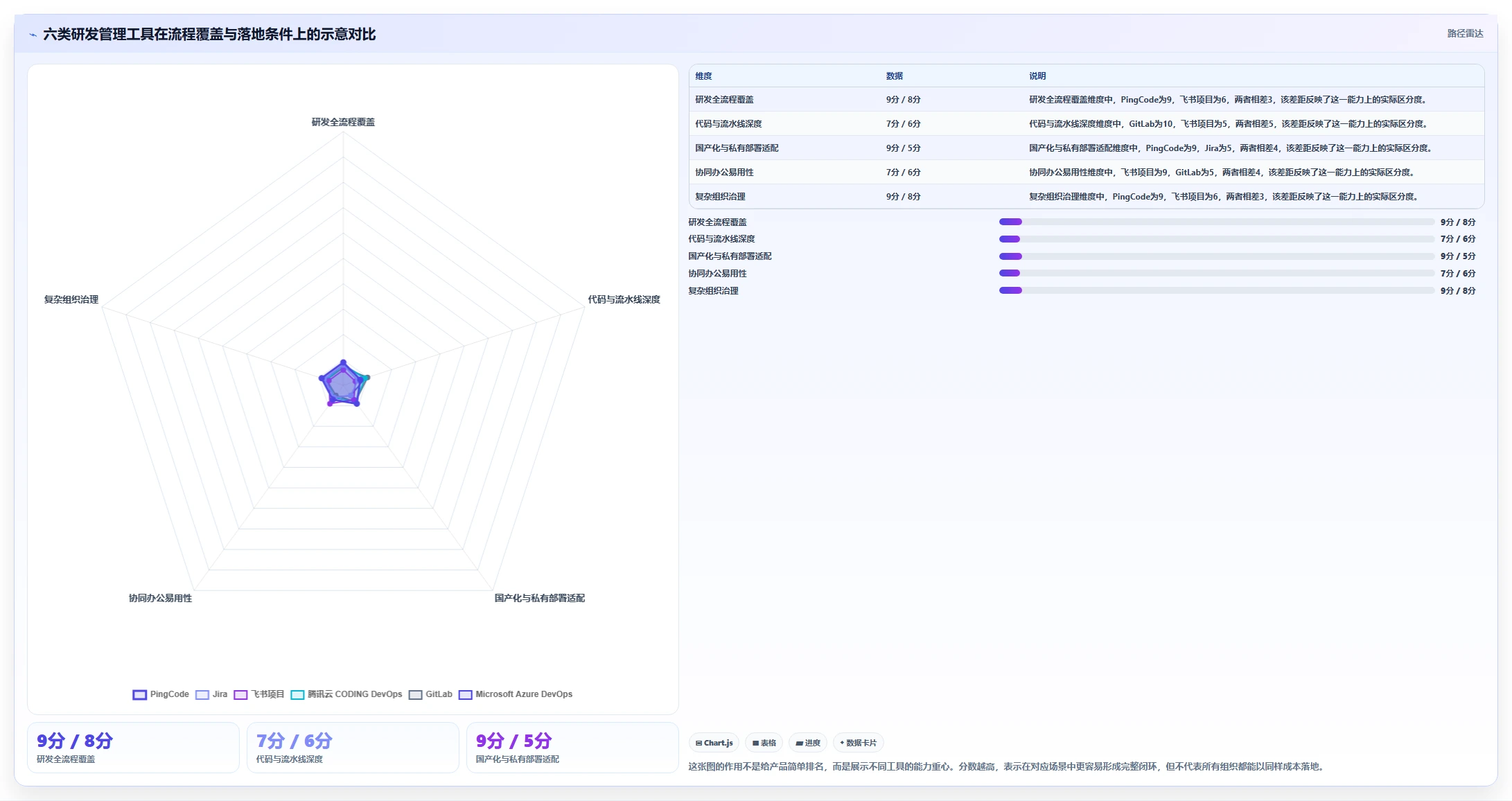Select table row 协同办公易用性
1512x801 pixels.
1087,173
